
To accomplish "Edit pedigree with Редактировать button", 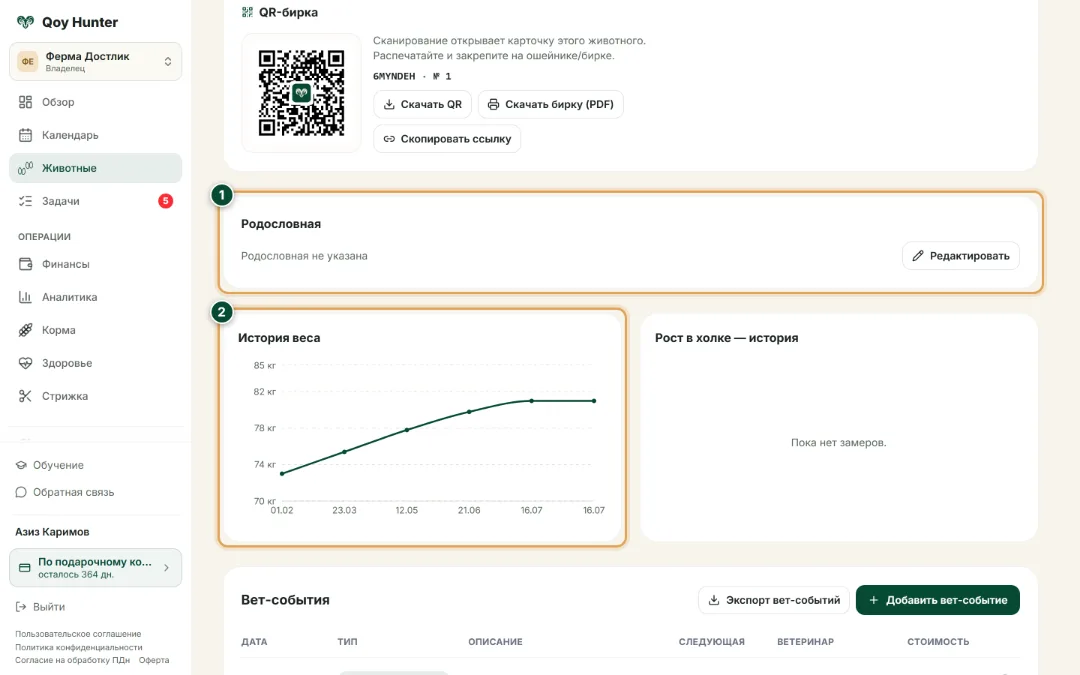I will [x=961, y=256].
